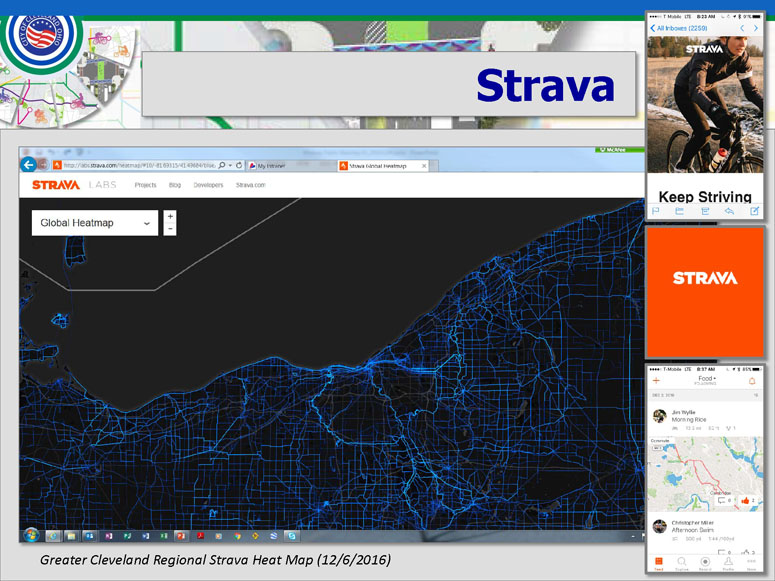Open the Projects link in Strava Labs
The width and height of the screenshot is (775, 581).
[x=145, y=185]
